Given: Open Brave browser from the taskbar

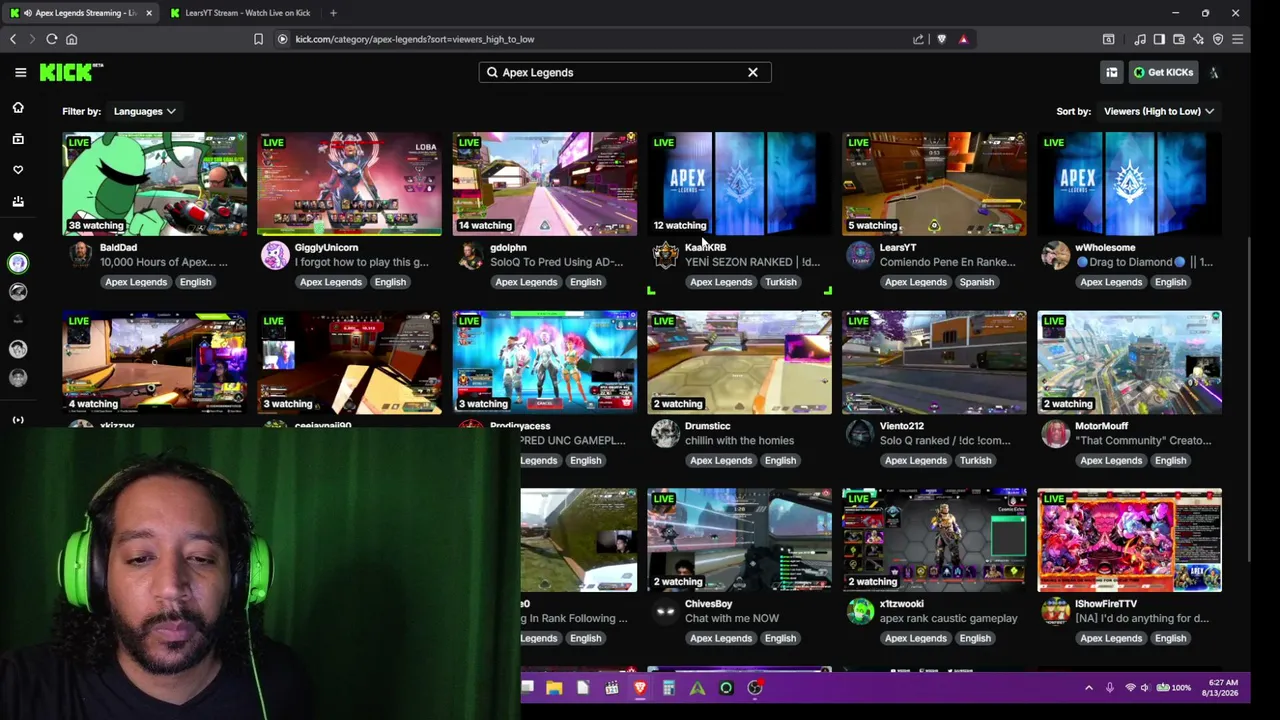Looking at the screenshot, I should pos(640,688).
